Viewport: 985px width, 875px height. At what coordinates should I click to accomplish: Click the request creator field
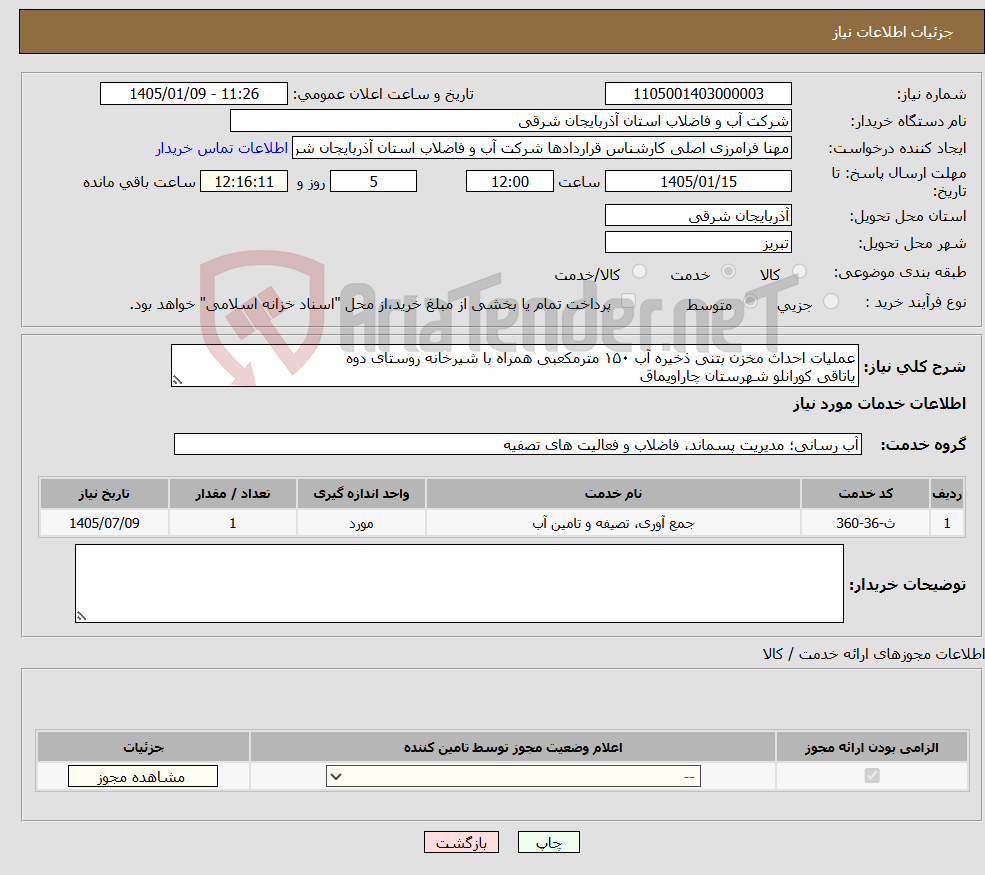point(541,148)
